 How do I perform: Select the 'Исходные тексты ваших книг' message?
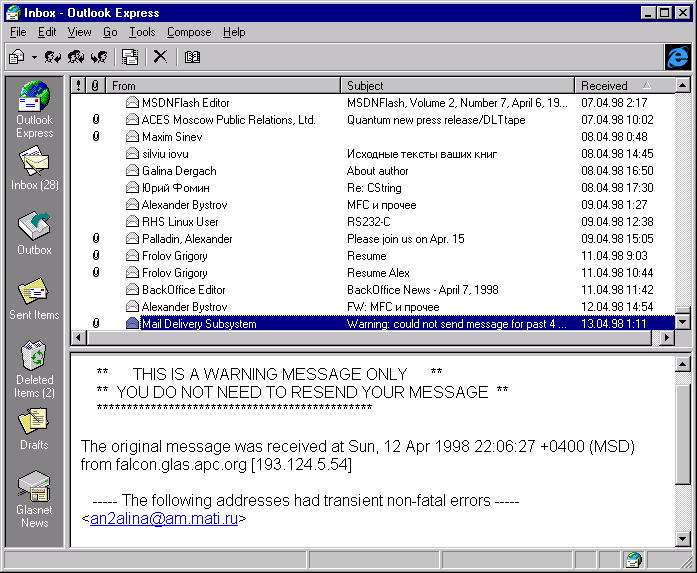[373, 154]
